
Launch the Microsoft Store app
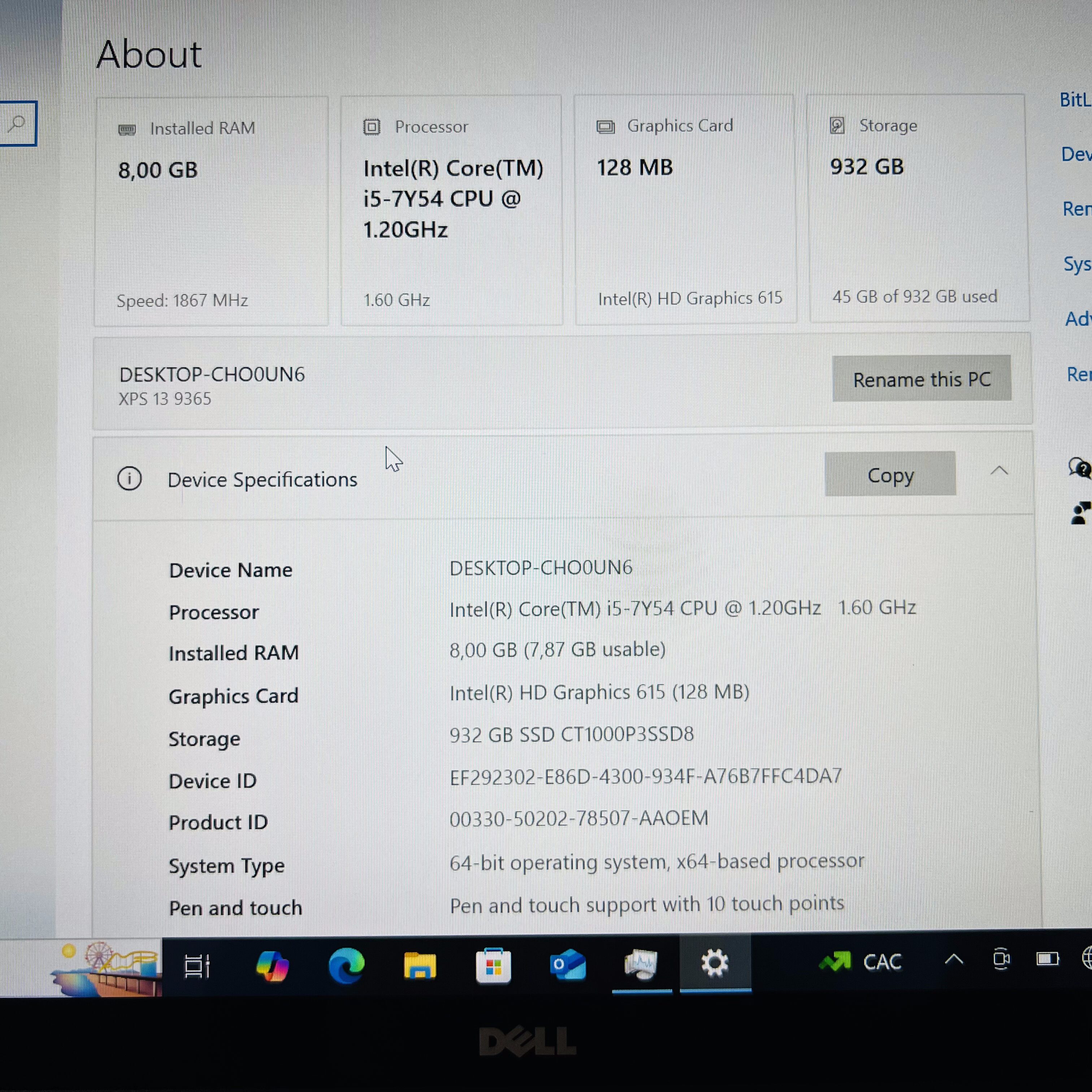click(x=493, y=965)
